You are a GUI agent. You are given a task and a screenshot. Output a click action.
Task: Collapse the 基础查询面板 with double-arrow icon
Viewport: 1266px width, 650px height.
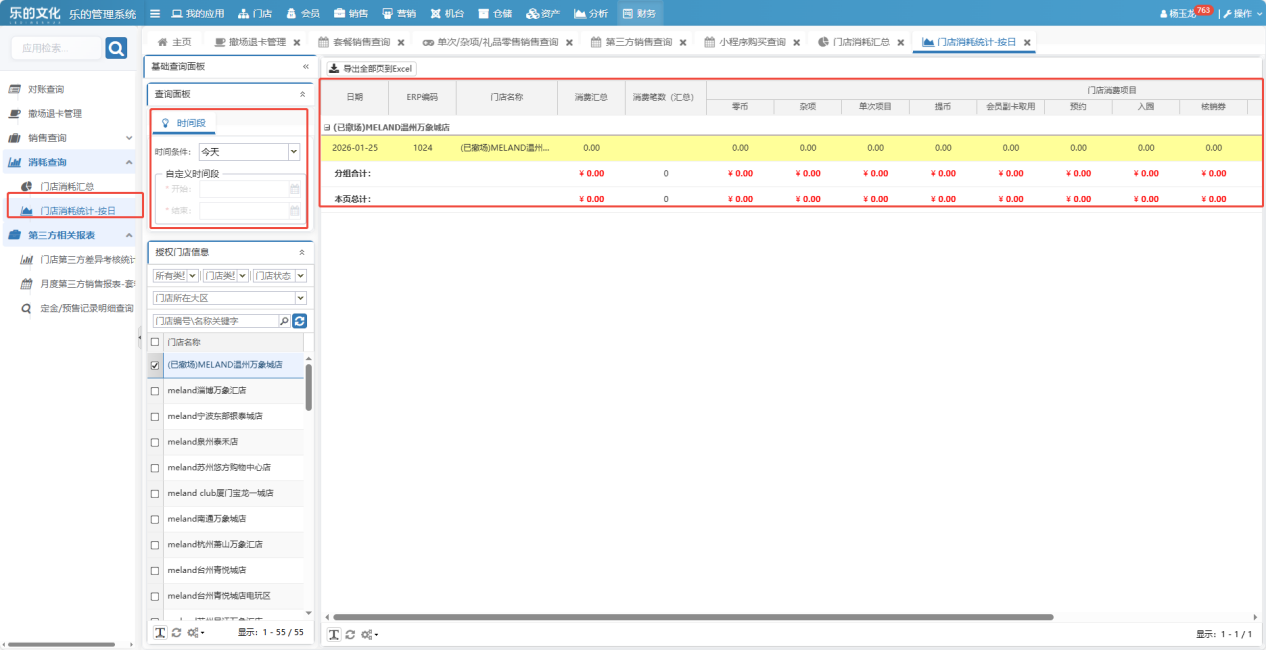coord(306,66)
